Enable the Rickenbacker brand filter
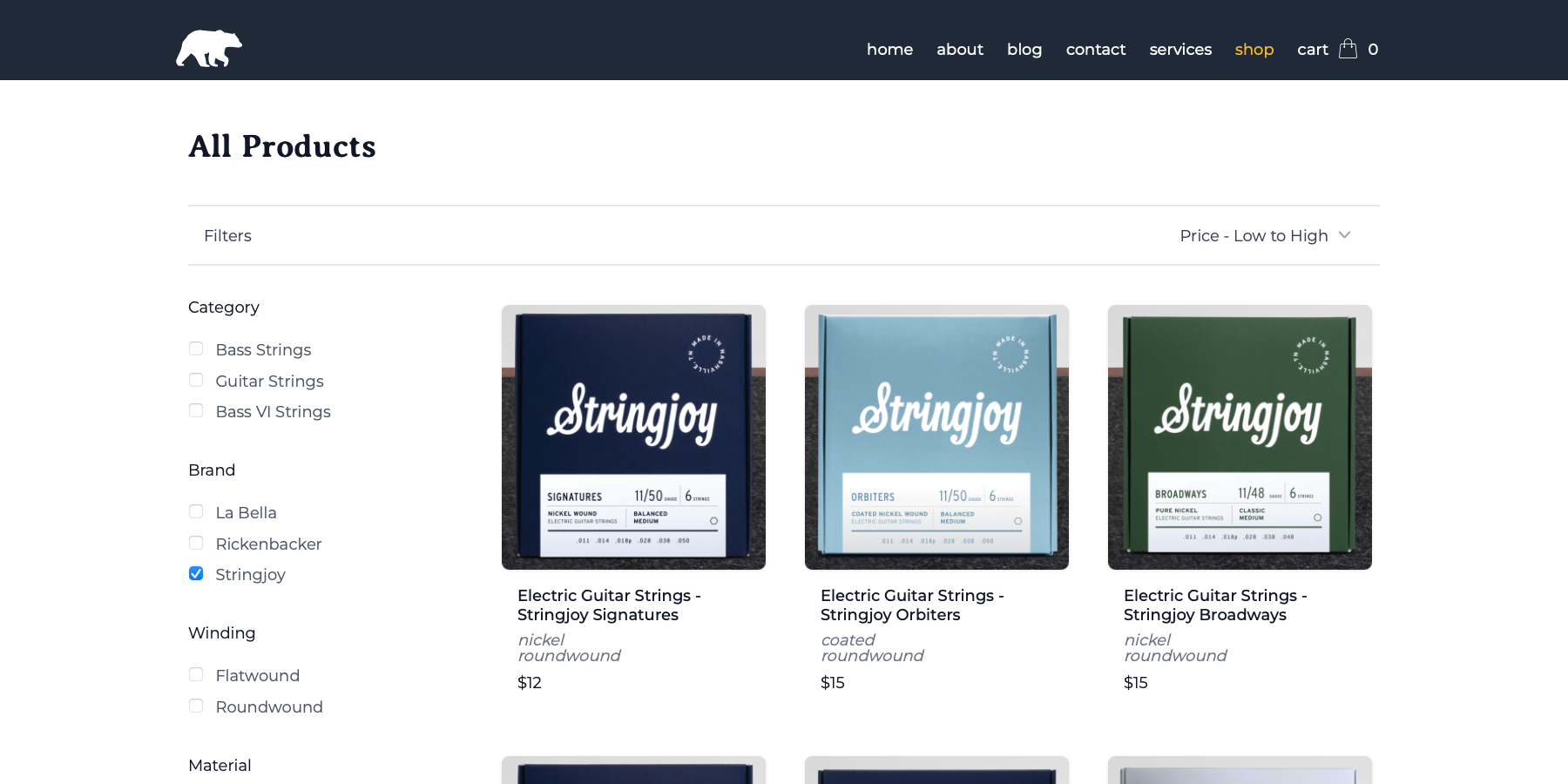Viewport: 1568px width, 784px height. pyautogui.click(x=196, y=543)
